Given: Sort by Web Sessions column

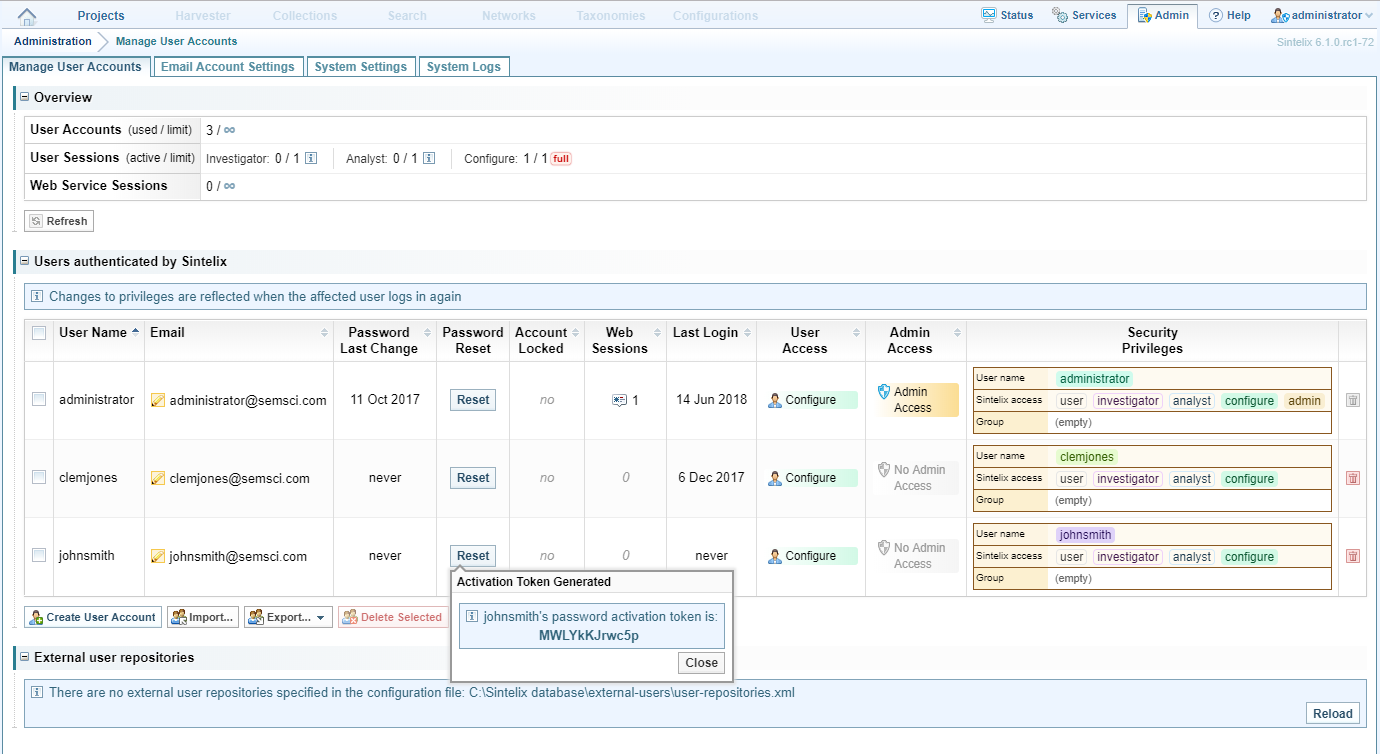Looking at the screenshot, I should 625,340.
